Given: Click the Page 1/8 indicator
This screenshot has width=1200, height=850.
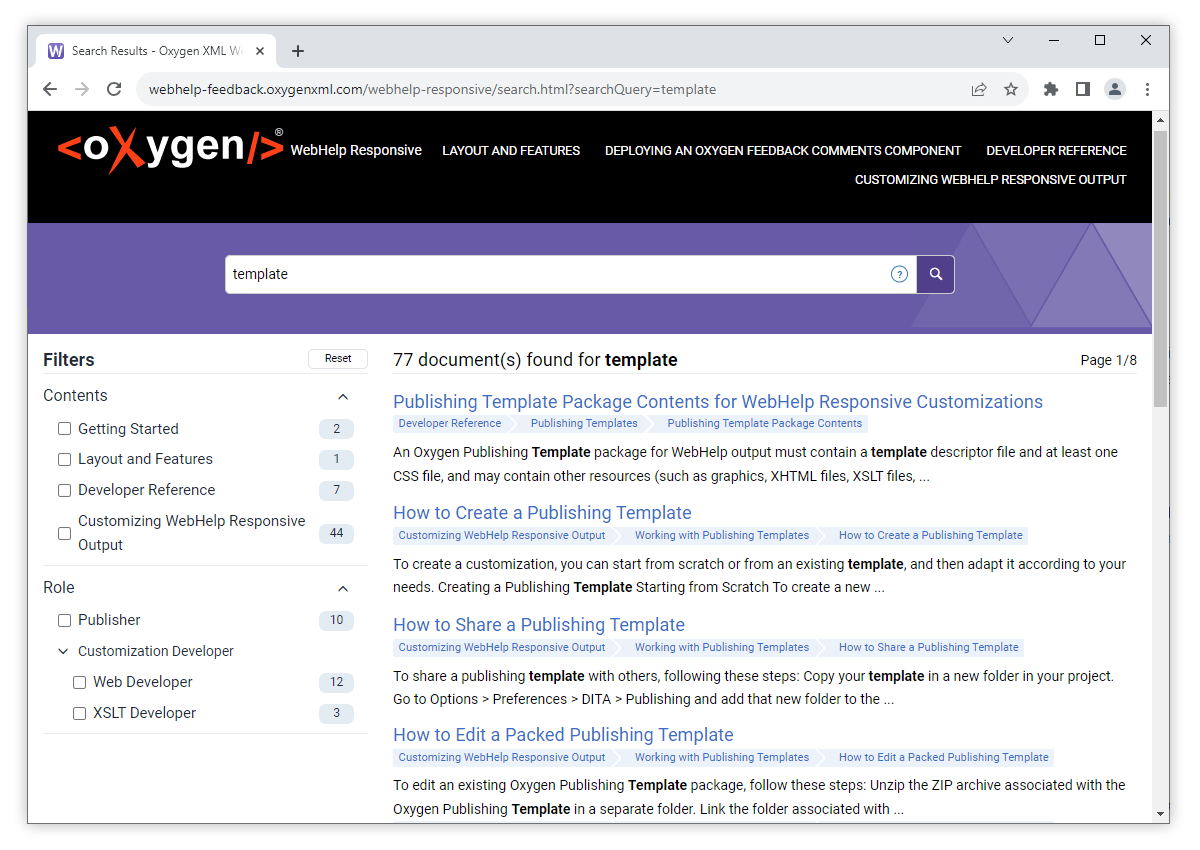Looking at the screenshot, I should [x=1108, y=360].
